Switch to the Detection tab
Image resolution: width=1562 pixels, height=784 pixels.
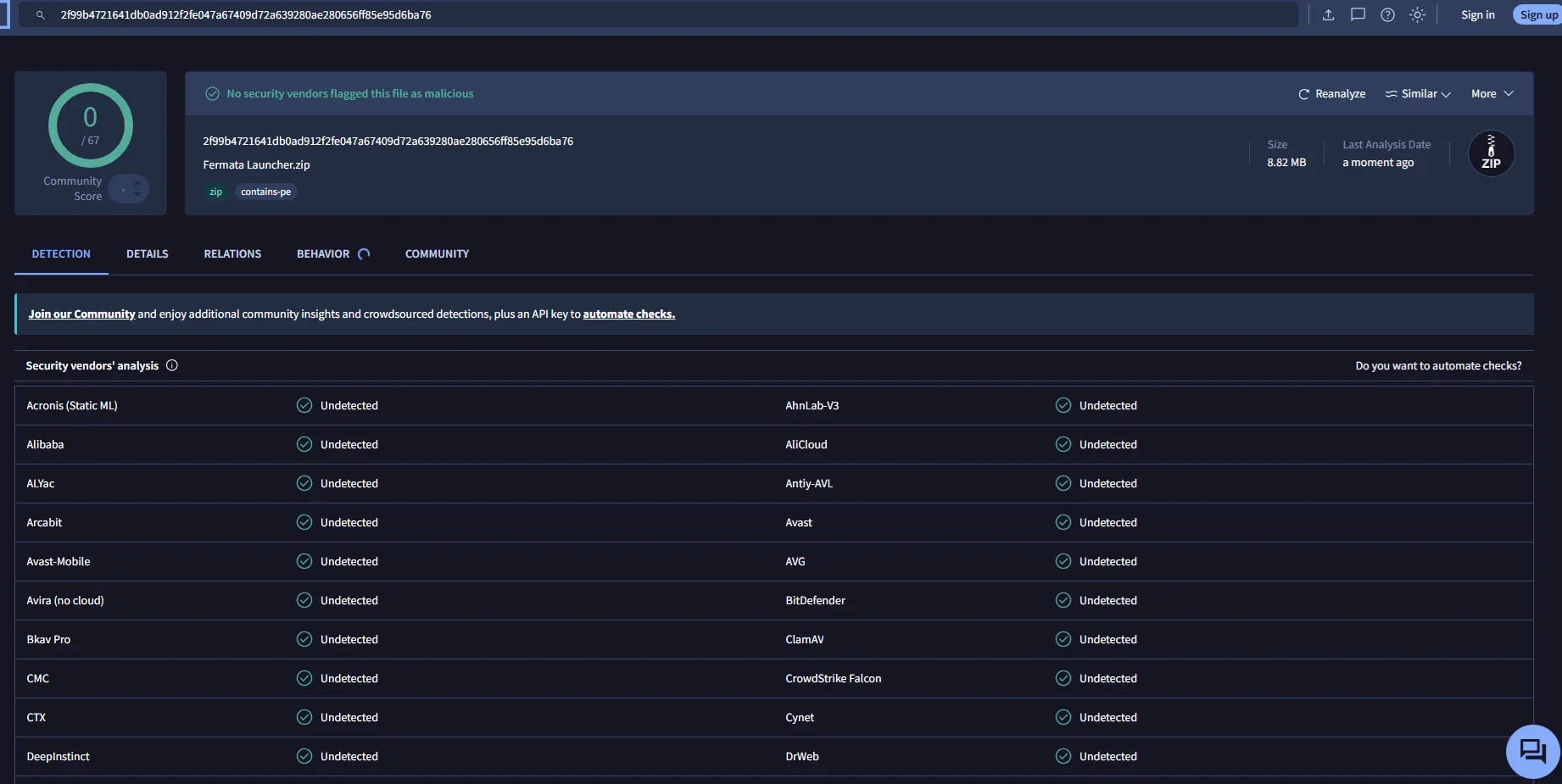(61, 254)
